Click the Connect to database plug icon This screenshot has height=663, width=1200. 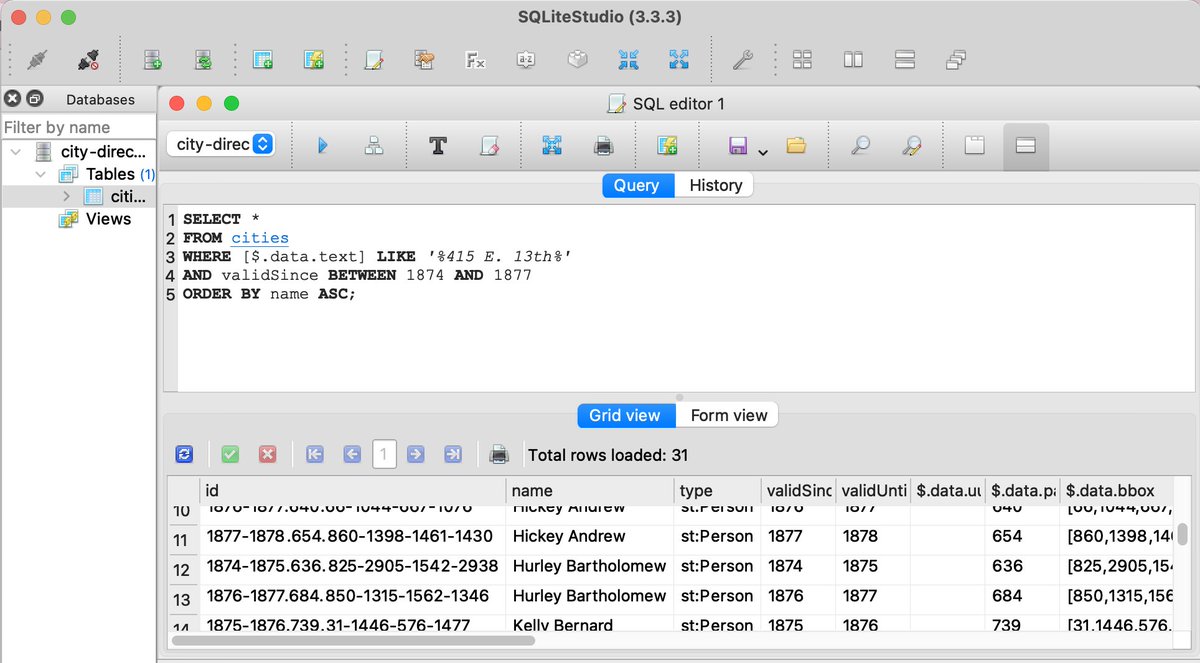[x=37, y=60]
